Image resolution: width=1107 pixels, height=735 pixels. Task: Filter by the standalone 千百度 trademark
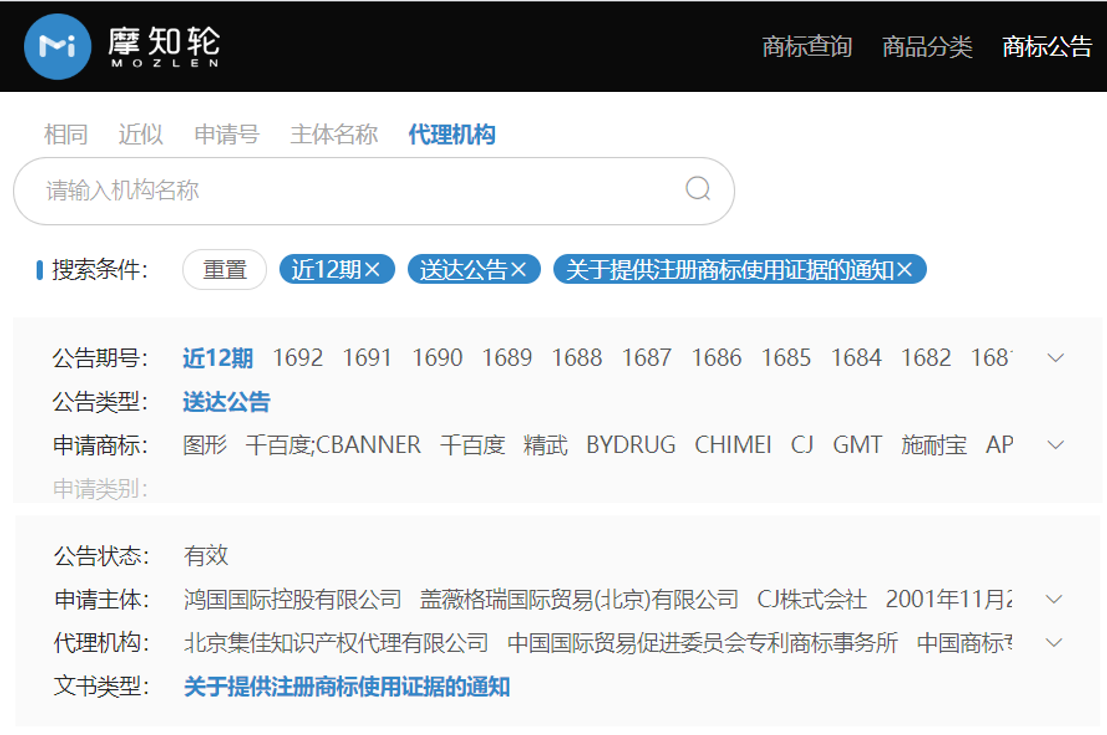(x=472, y=445)
